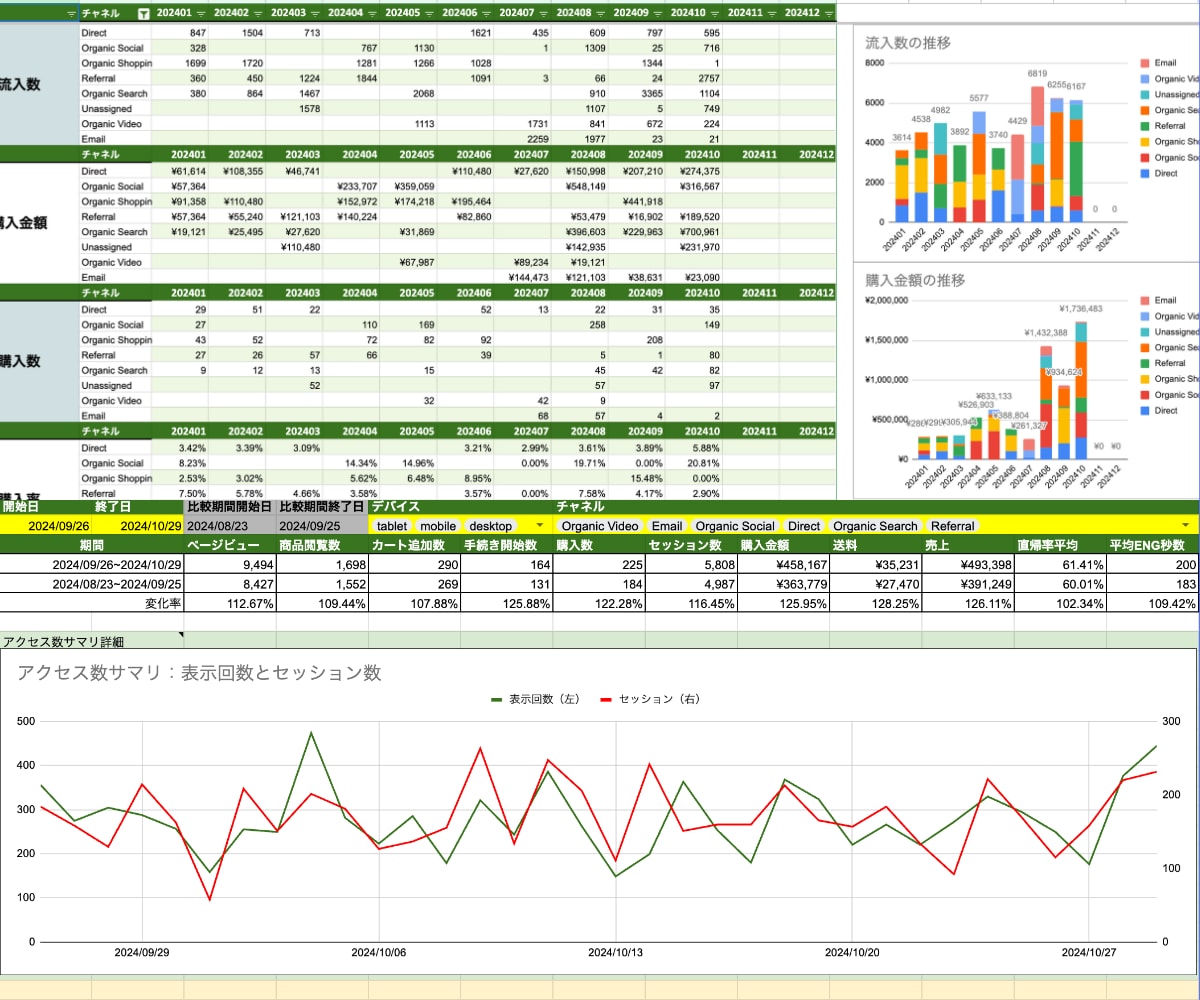Image resolution: width=1200 pixels, height=1000 pixels.
Task: Click the filter icon left of チャネル header
Action: [70, 14]
